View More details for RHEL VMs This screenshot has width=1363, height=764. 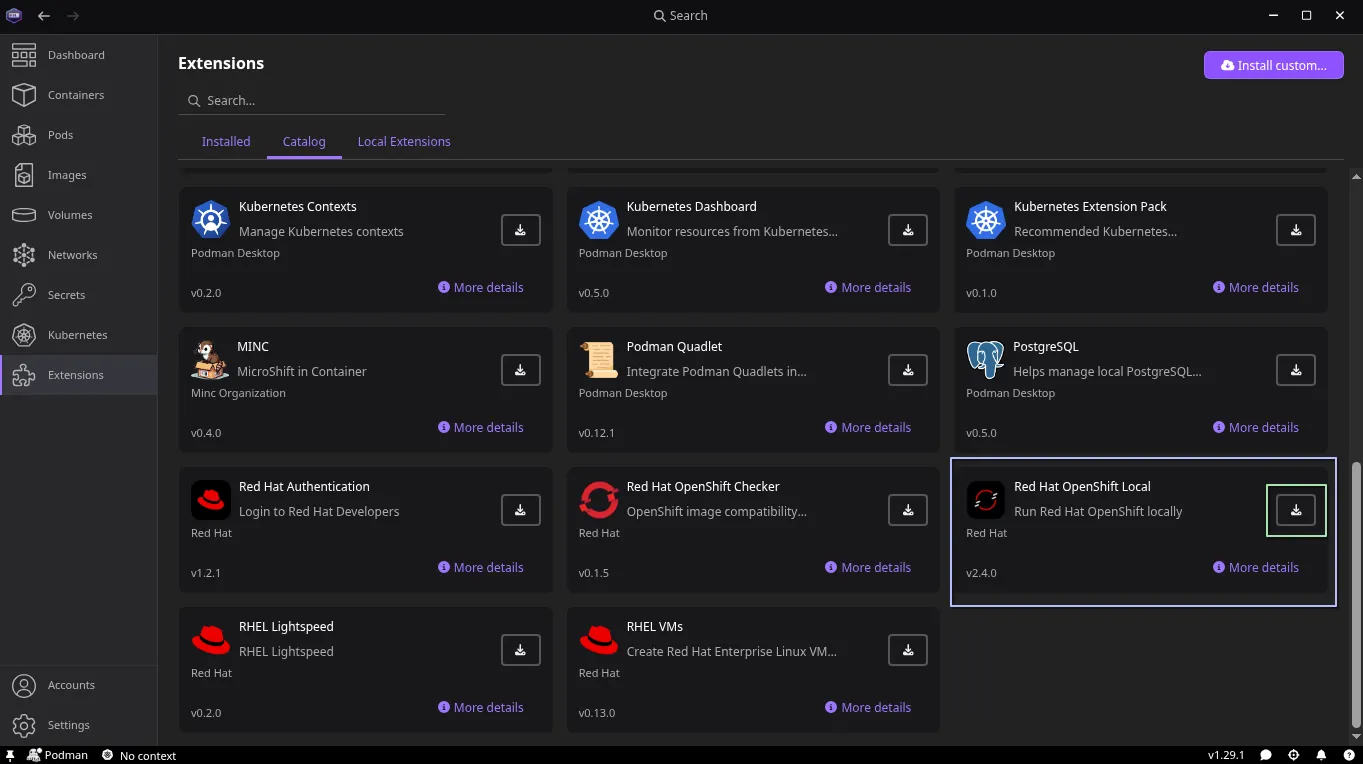click(868, 707)
